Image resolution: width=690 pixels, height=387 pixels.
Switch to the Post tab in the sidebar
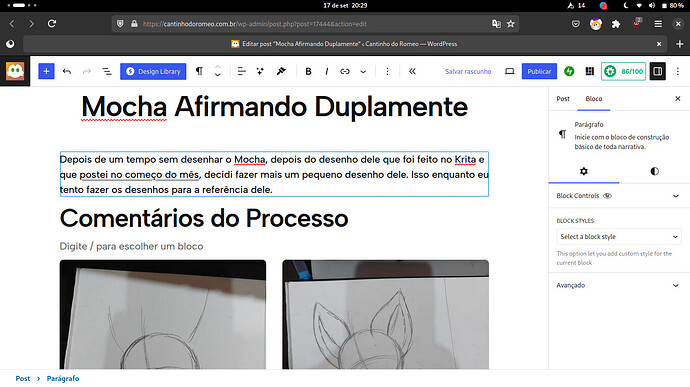[x=563, y=99]
